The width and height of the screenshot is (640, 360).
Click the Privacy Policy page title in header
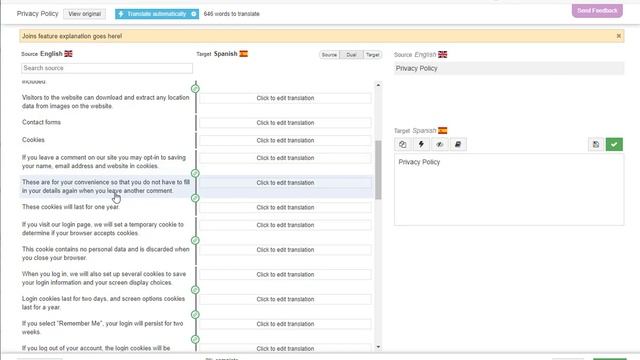tap(38, 14)
